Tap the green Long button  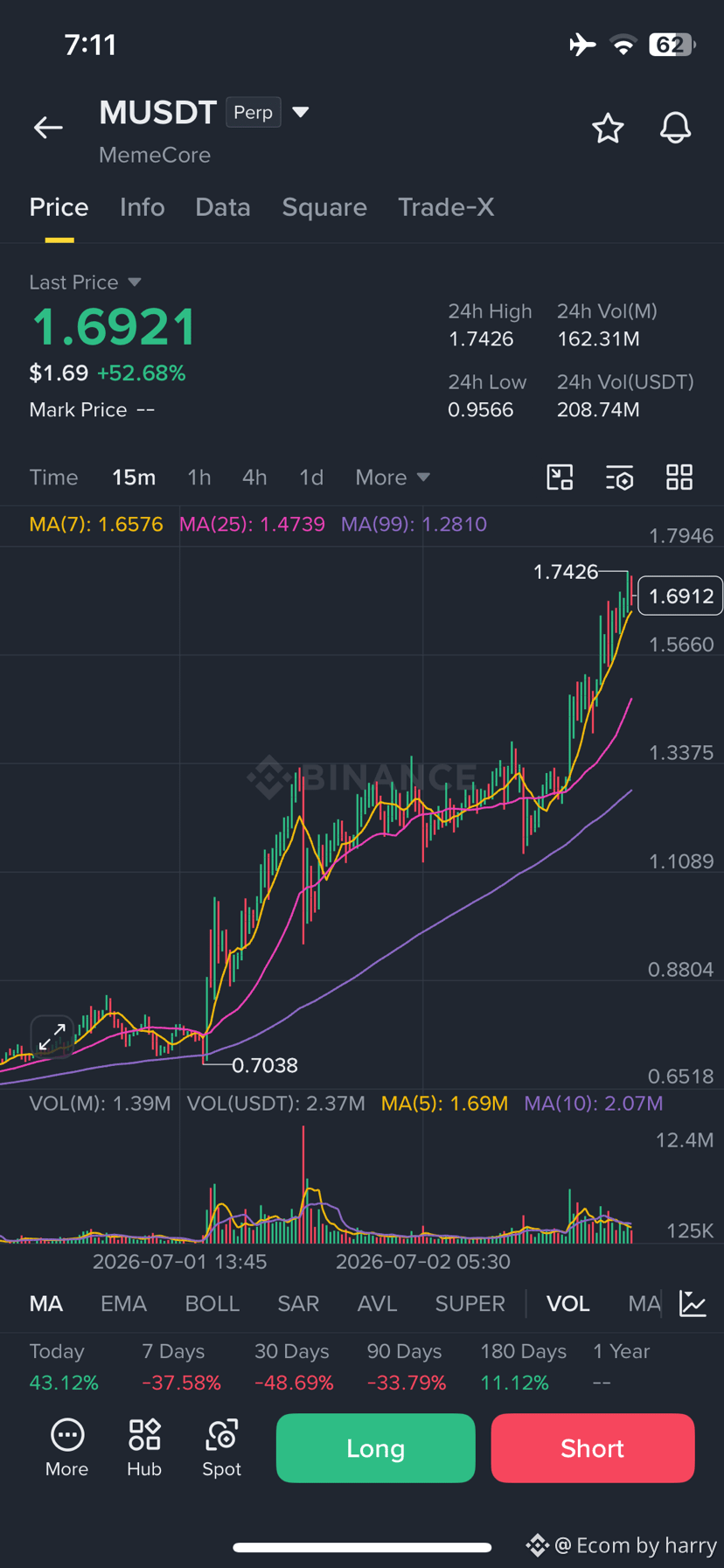tap(376, 1448)
